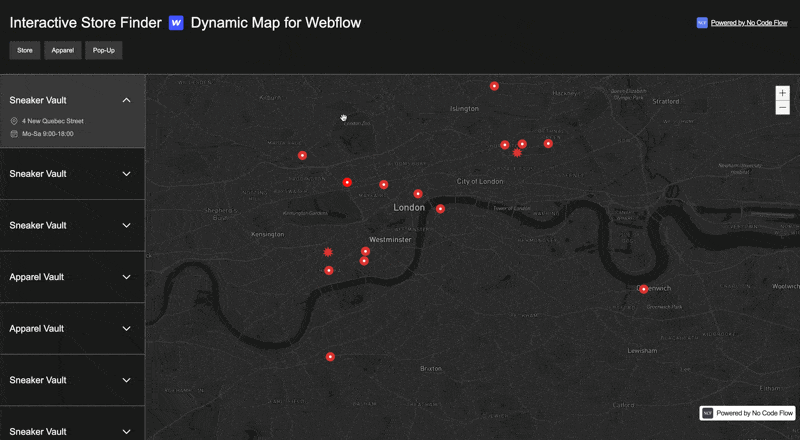Select the lower marker of the pair below Westminster
Viewport: 800px width, 440px height.
[364, 261]
